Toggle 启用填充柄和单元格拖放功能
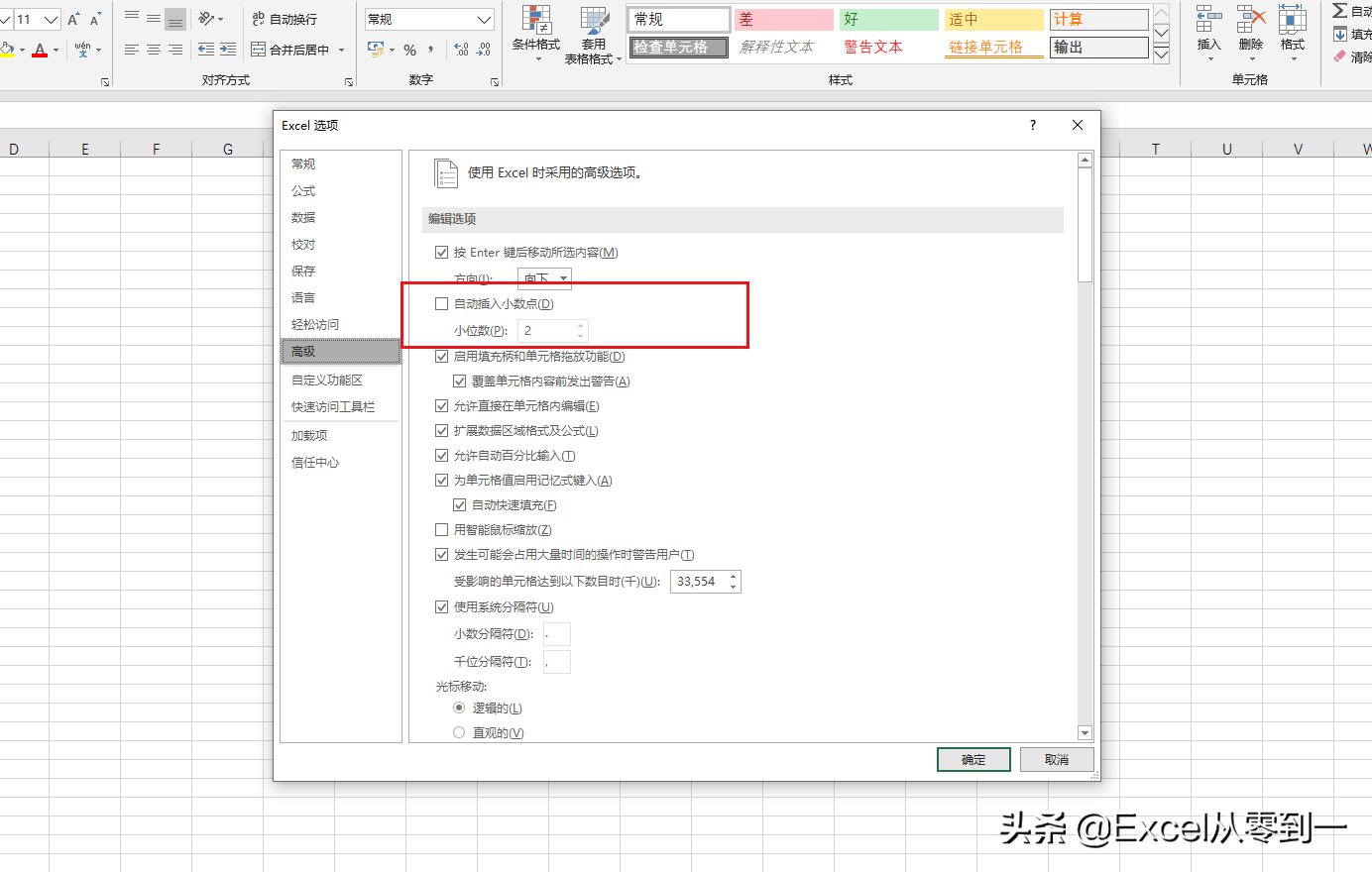Viewport: 1372px width, 872px height. point(442,357)
